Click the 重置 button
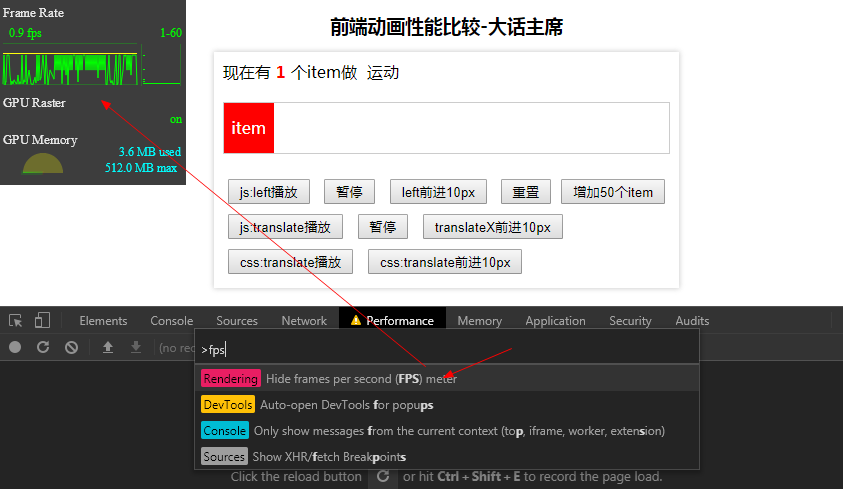This screenshot has height=489, width=843. [526, 192]
